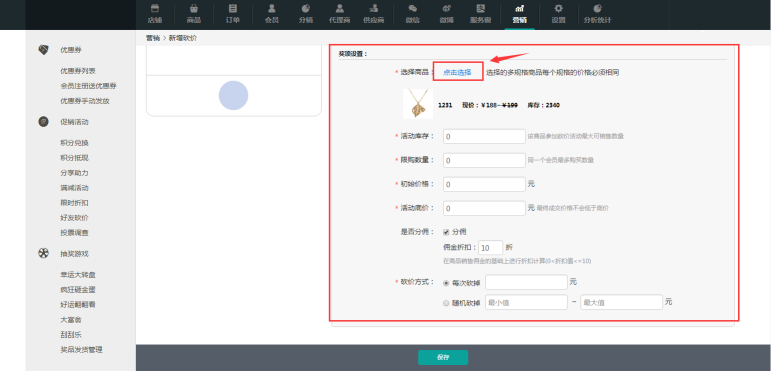
Task: Select the 每次砍掉 radio option
Action: tap(446, 283)
